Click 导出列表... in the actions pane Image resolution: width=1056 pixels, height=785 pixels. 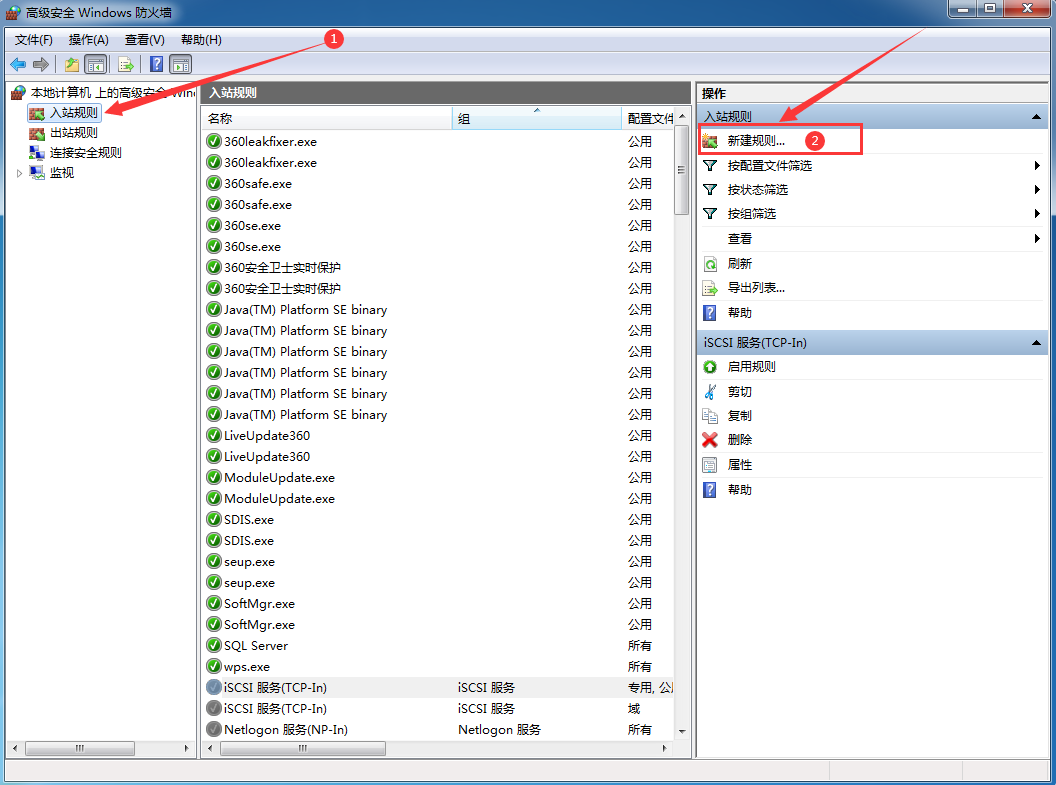[756, 288]
